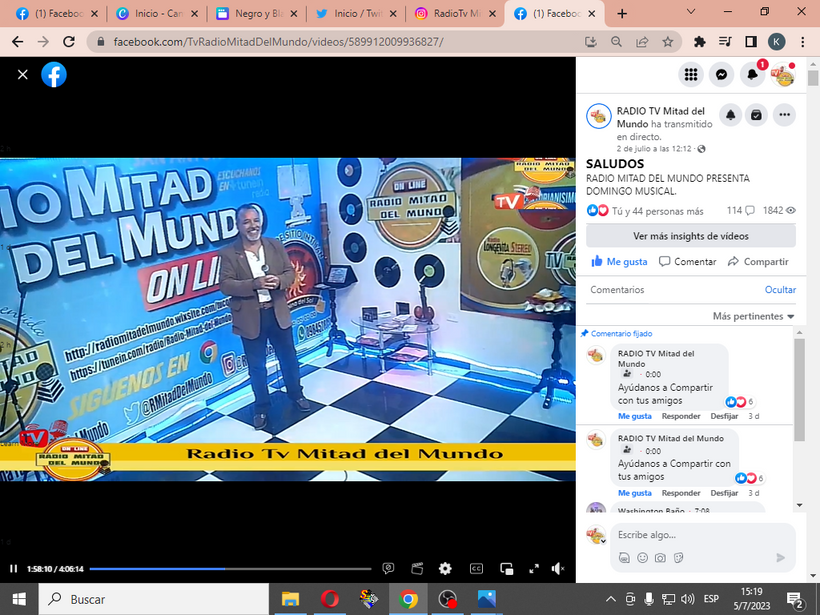Open the Windows Start menu
This screenshot has height=615, width=820.
pyautogui.click(x=19, y=599)
